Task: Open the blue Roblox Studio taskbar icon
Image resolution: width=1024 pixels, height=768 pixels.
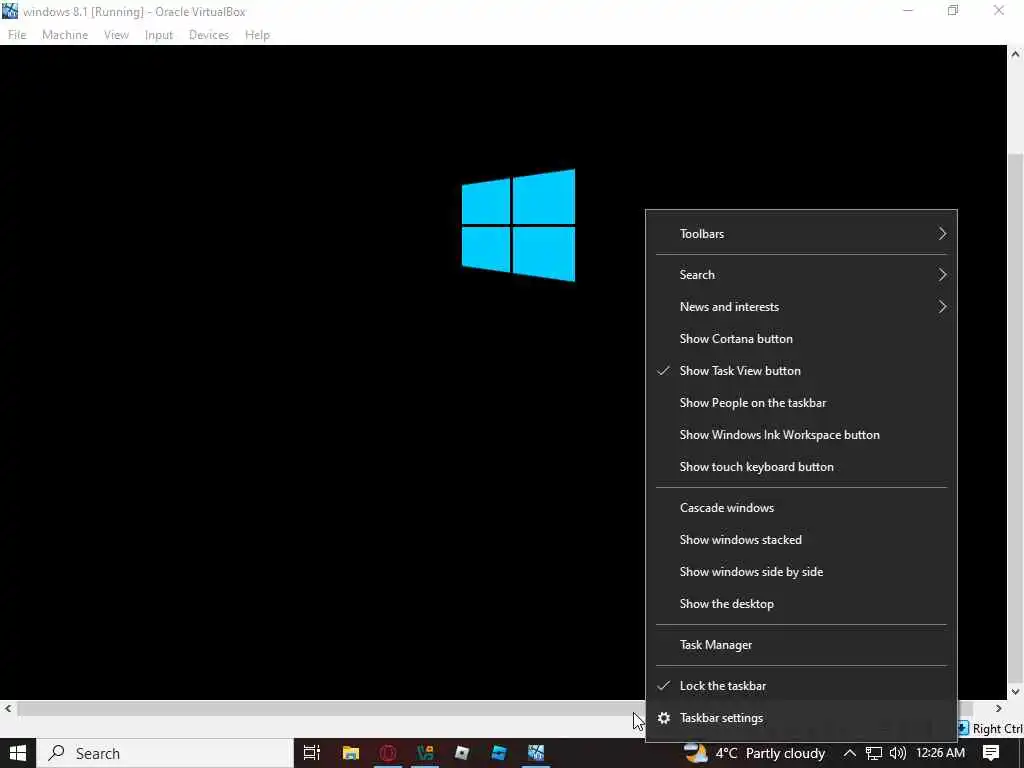Action: click(499, 753)
